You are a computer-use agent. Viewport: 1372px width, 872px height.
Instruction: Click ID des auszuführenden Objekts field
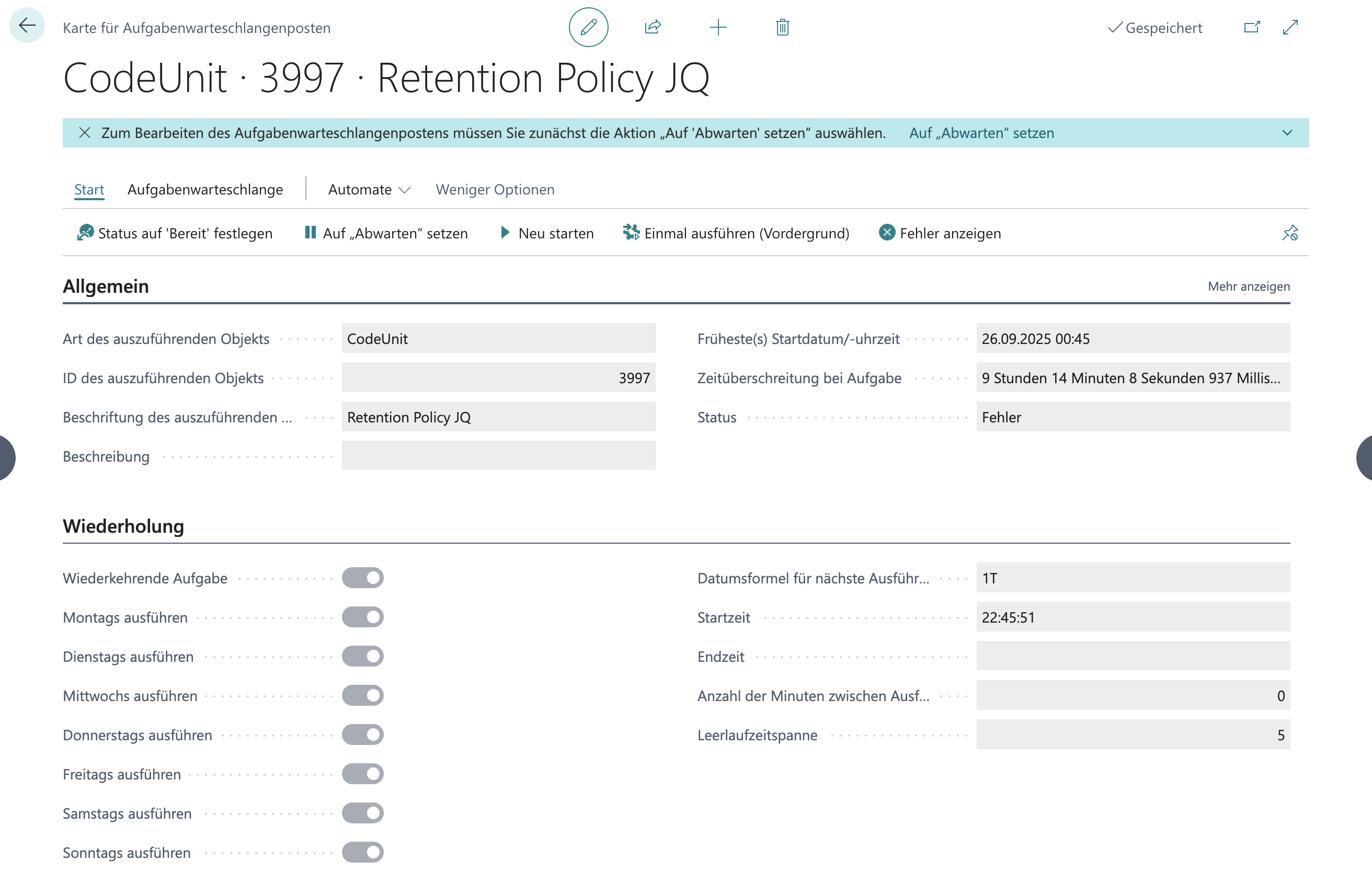(498, 377)
